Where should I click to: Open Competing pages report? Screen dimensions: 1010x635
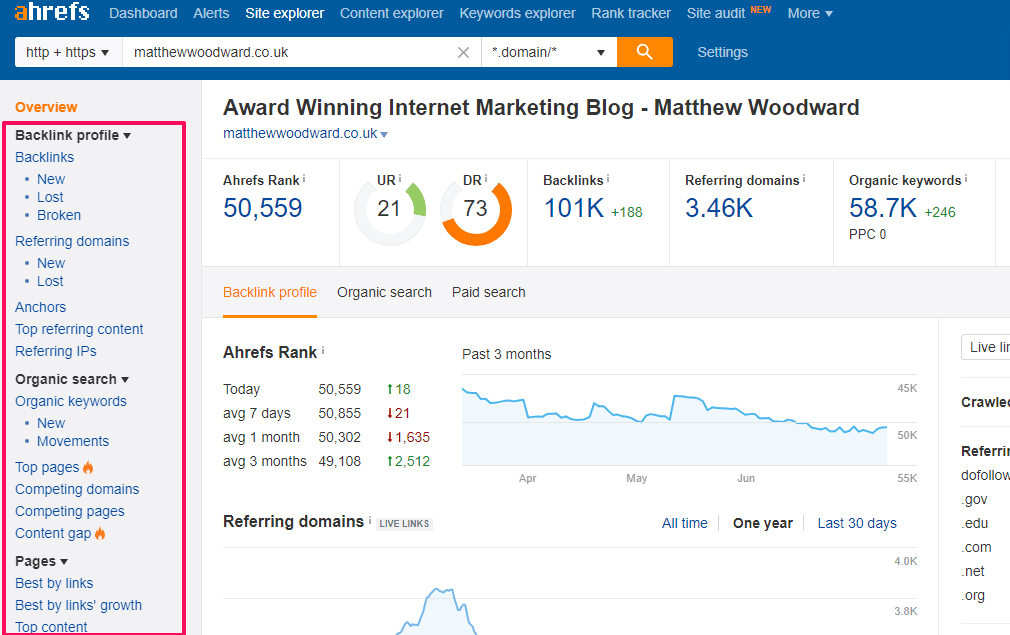(x=70, y=511)
